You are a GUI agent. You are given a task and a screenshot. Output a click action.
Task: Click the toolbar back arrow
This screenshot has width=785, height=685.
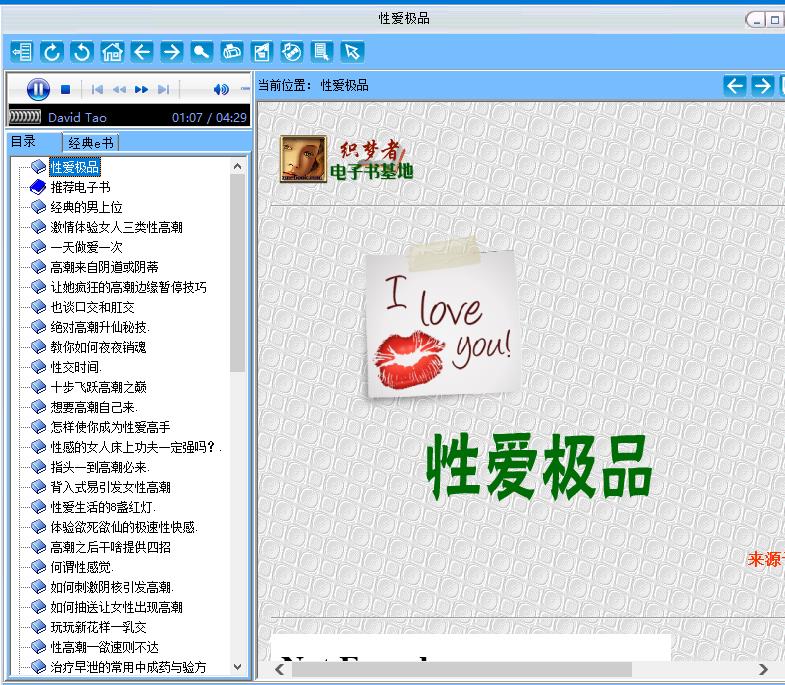click(142, 52)
